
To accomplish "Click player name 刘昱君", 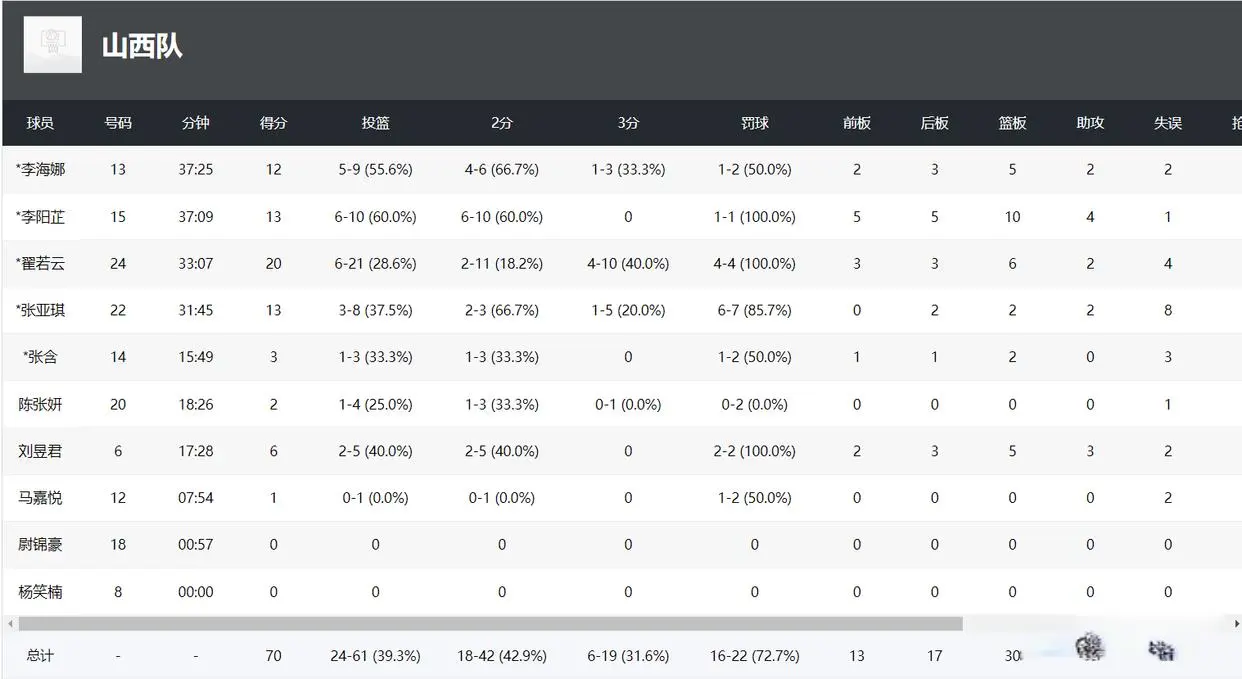I will point(40,451).
